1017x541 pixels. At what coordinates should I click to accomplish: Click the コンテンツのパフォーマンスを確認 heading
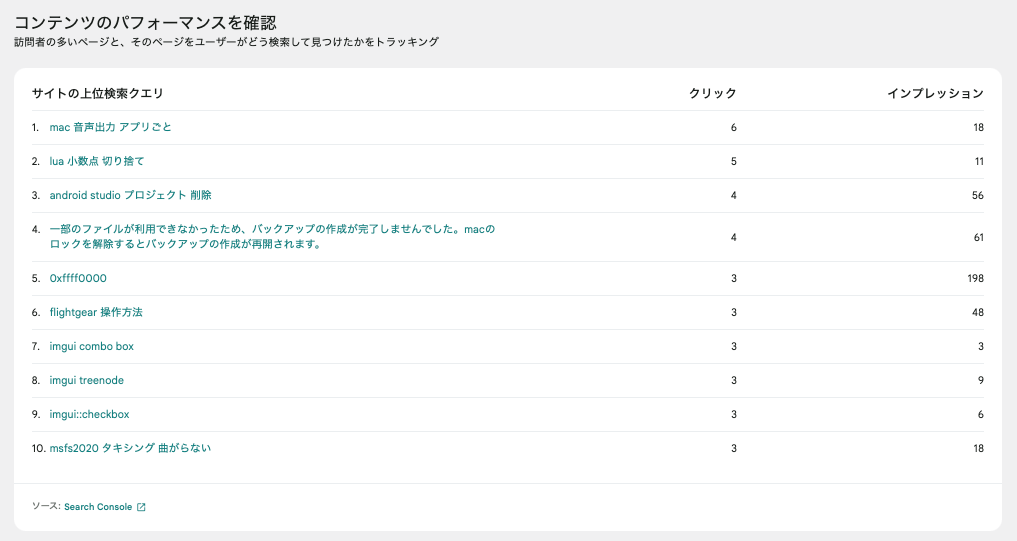pyautogui.click(x=146, y=21)
